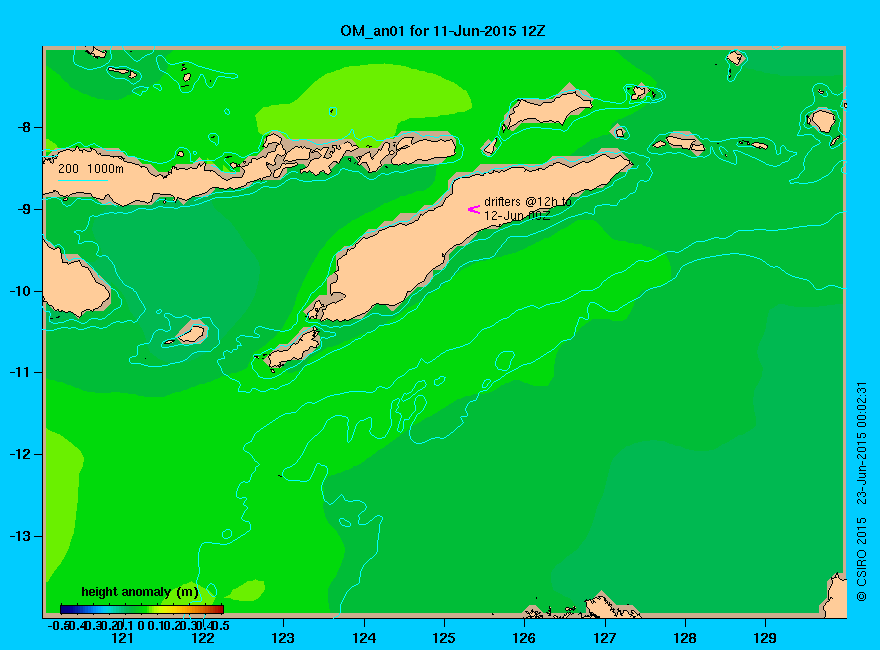Click the latitude label "-8"
880x650 pixels.
(25, 127)
